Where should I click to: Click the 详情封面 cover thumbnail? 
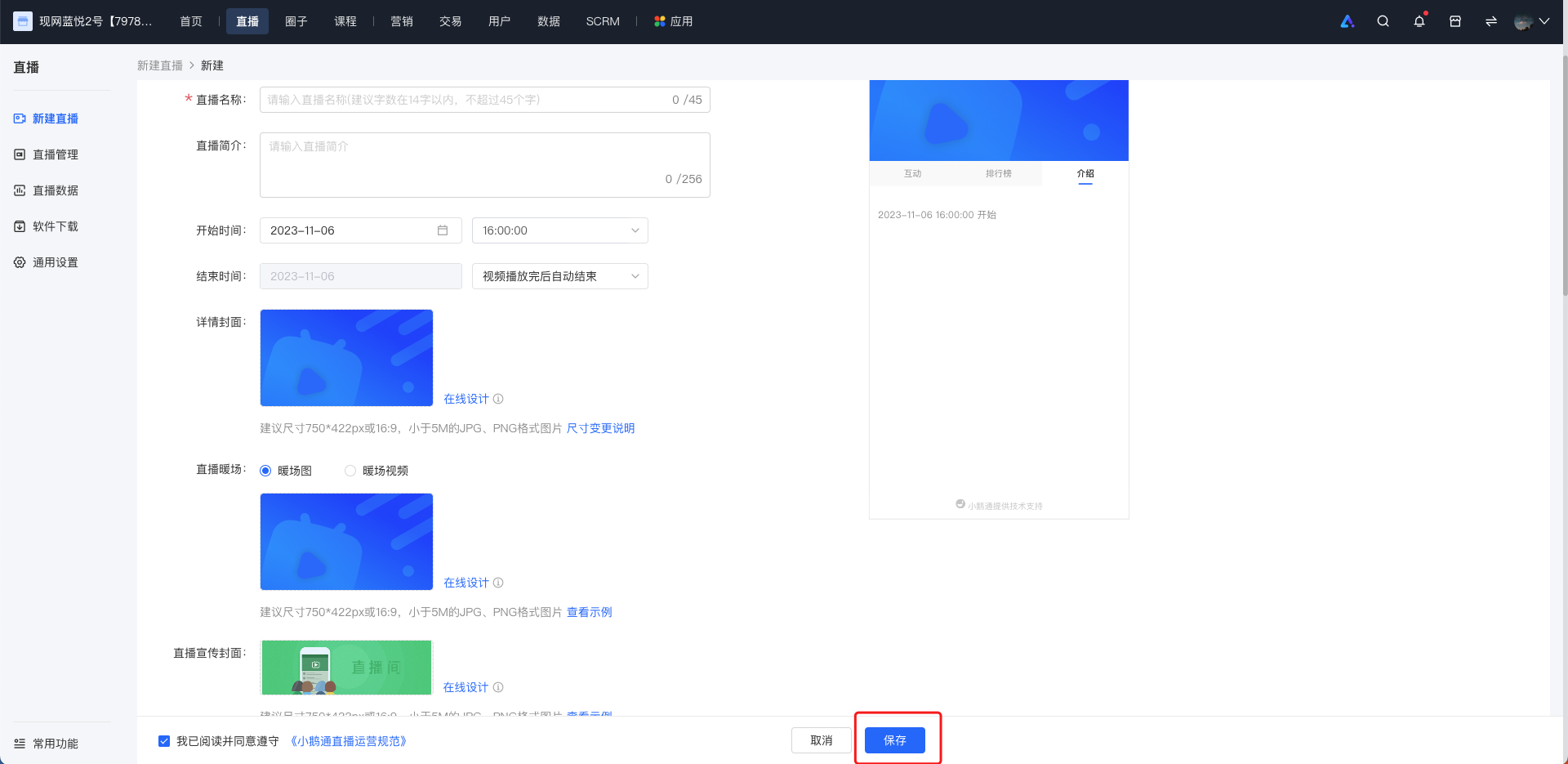[346, 358]
